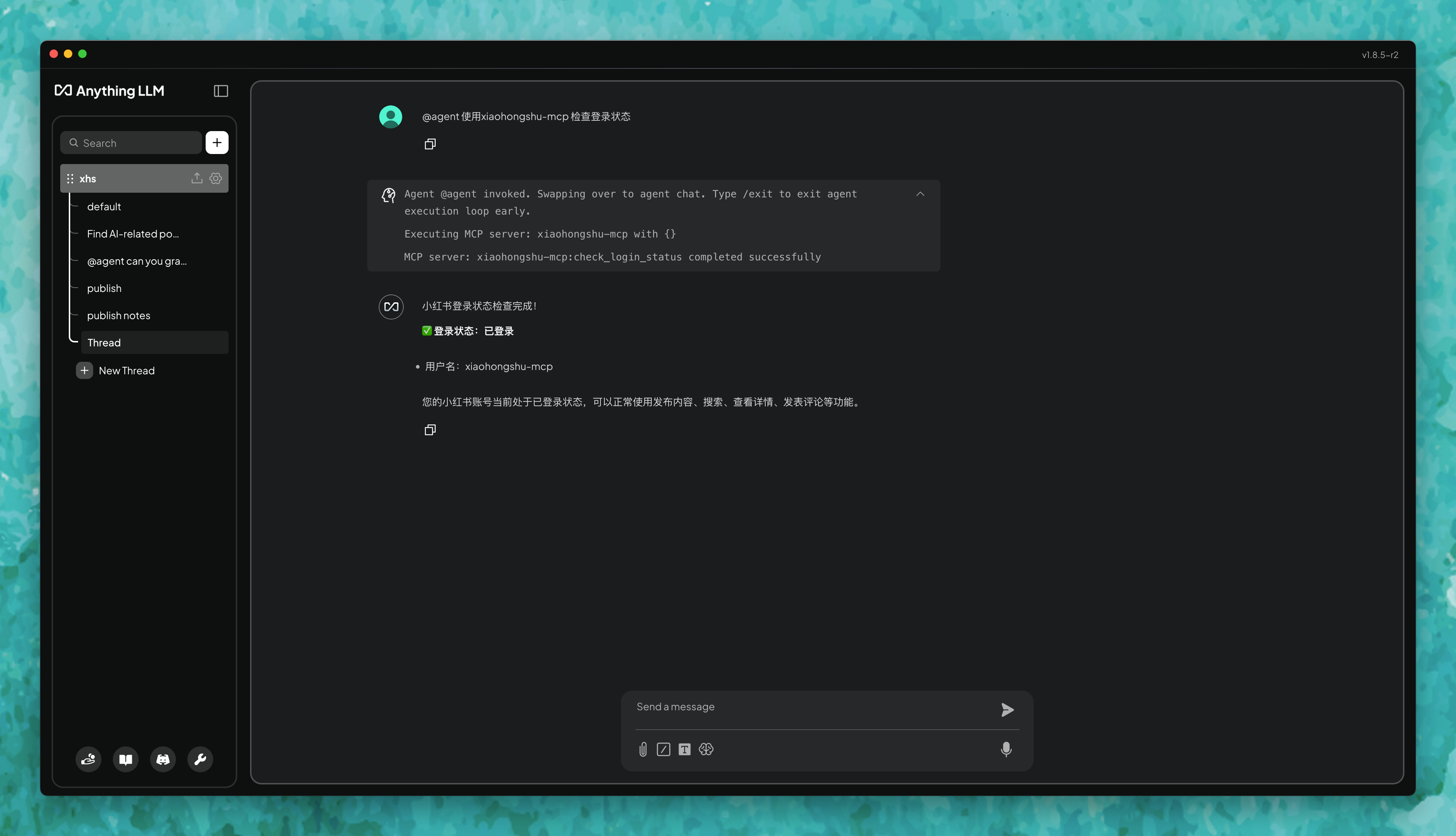Image resolution: width=1456 pixels, height=836 pixels.
Task: Open settings with the wrench icon
Action: click(x=200, y=760)
